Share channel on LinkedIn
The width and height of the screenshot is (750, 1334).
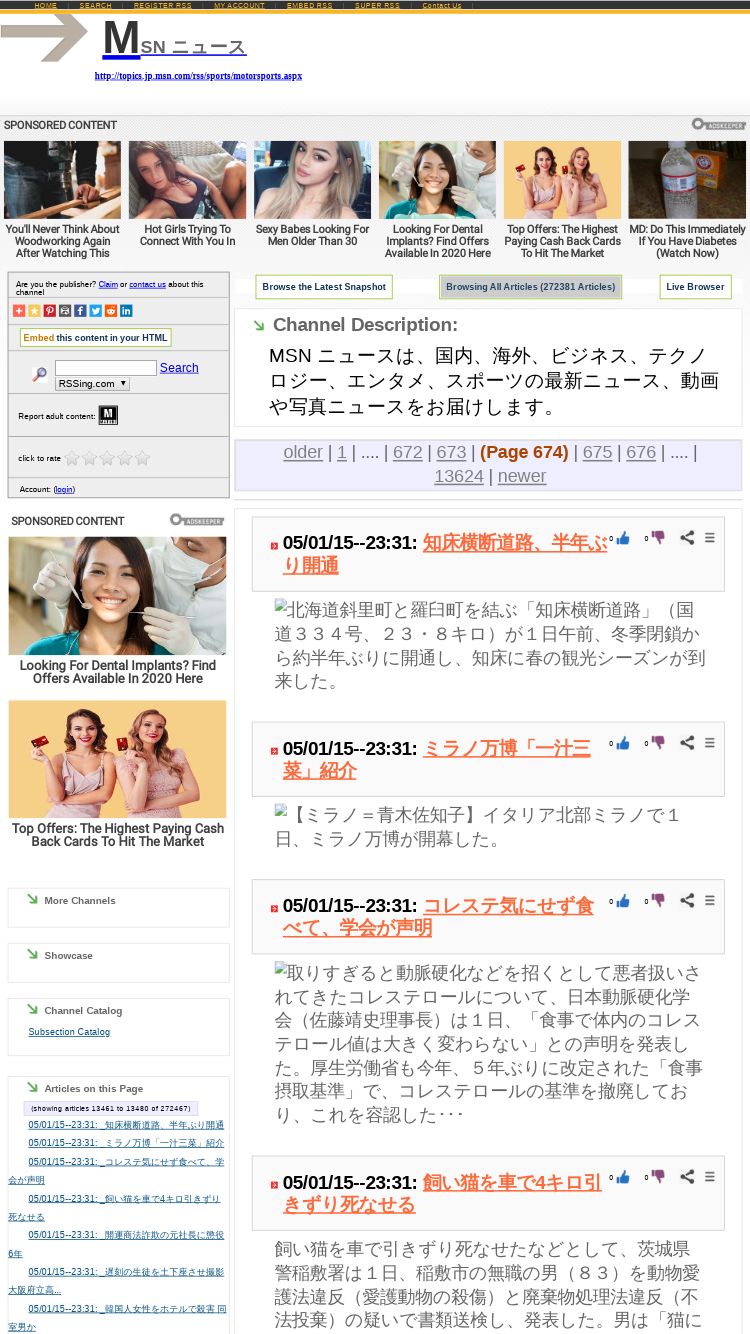[x=126, y=311]
